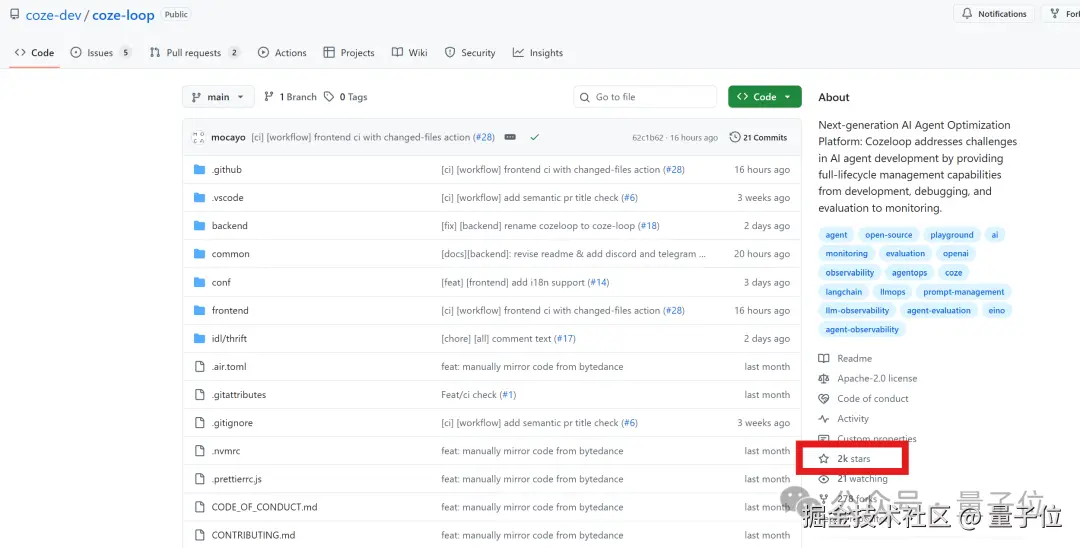Screen dimensions: 1080x548
Task: Click the .prettierrc.js file icon
Action: tap(200, 479)
